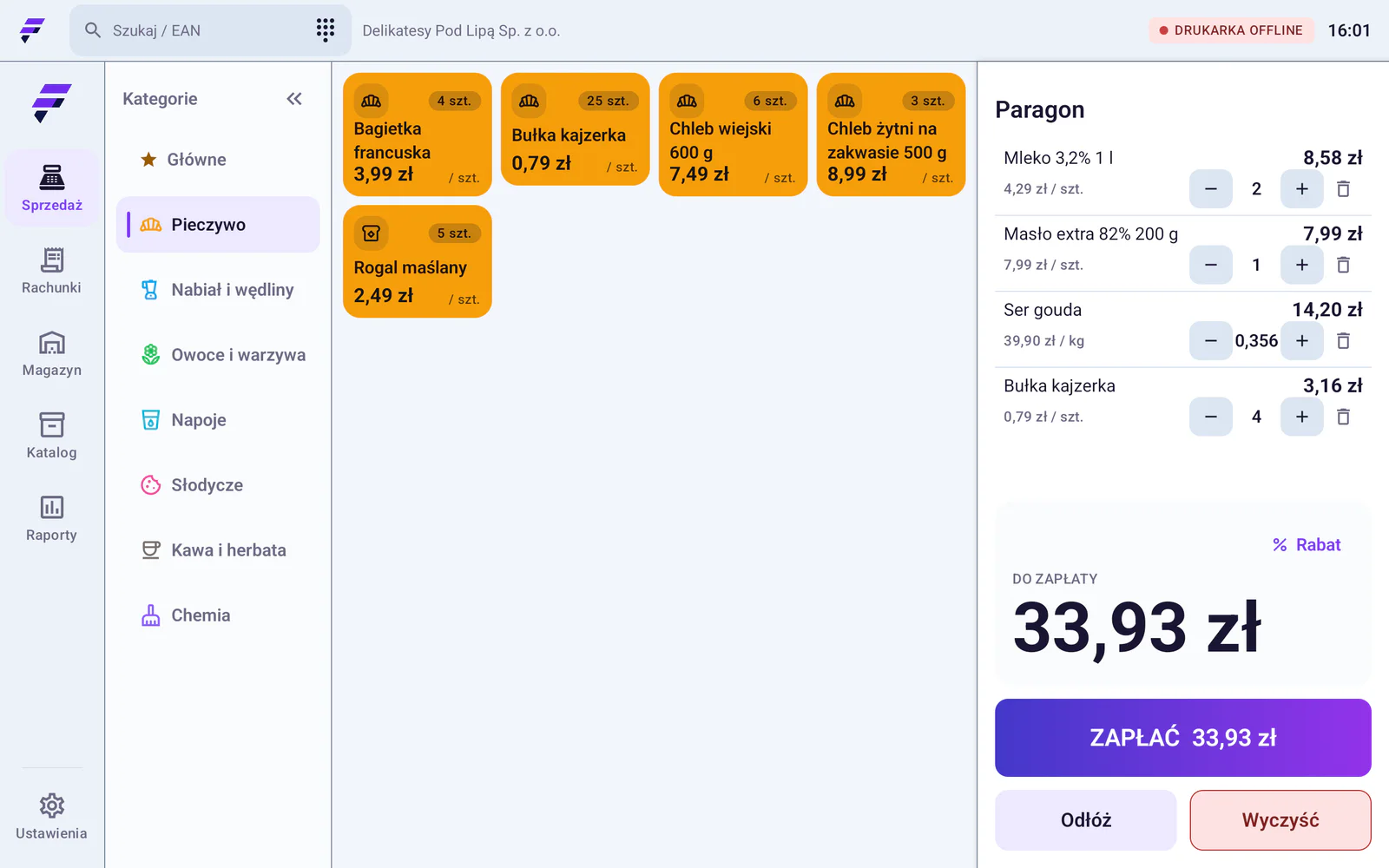Remove Bułka kajzerka from receipt
Image resolution: width=1389 pixels, height=868 pixels.
coord(1343,417)
